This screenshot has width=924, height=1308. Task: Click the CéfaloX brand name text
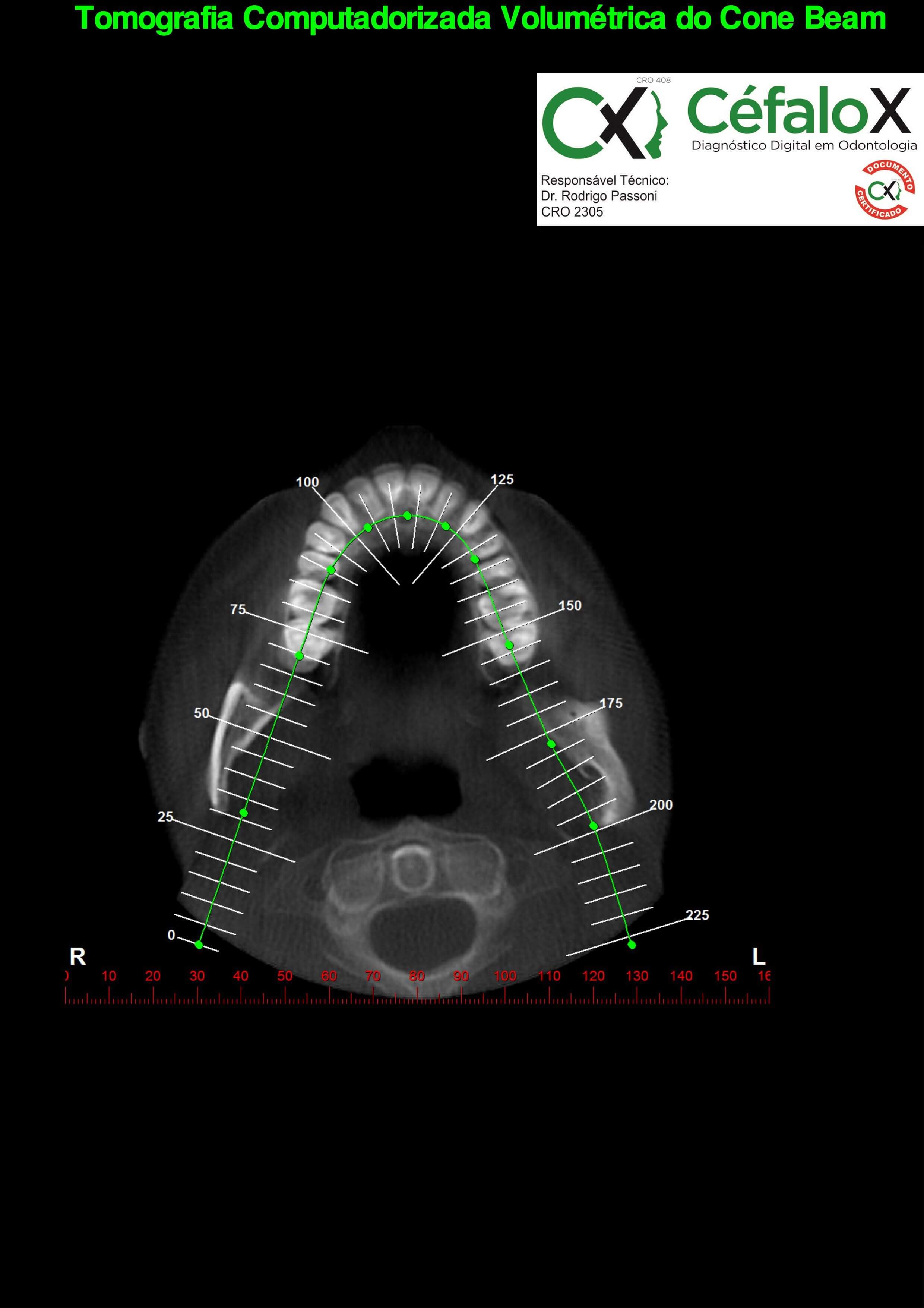pyautogui.click(x=799, y=110)
